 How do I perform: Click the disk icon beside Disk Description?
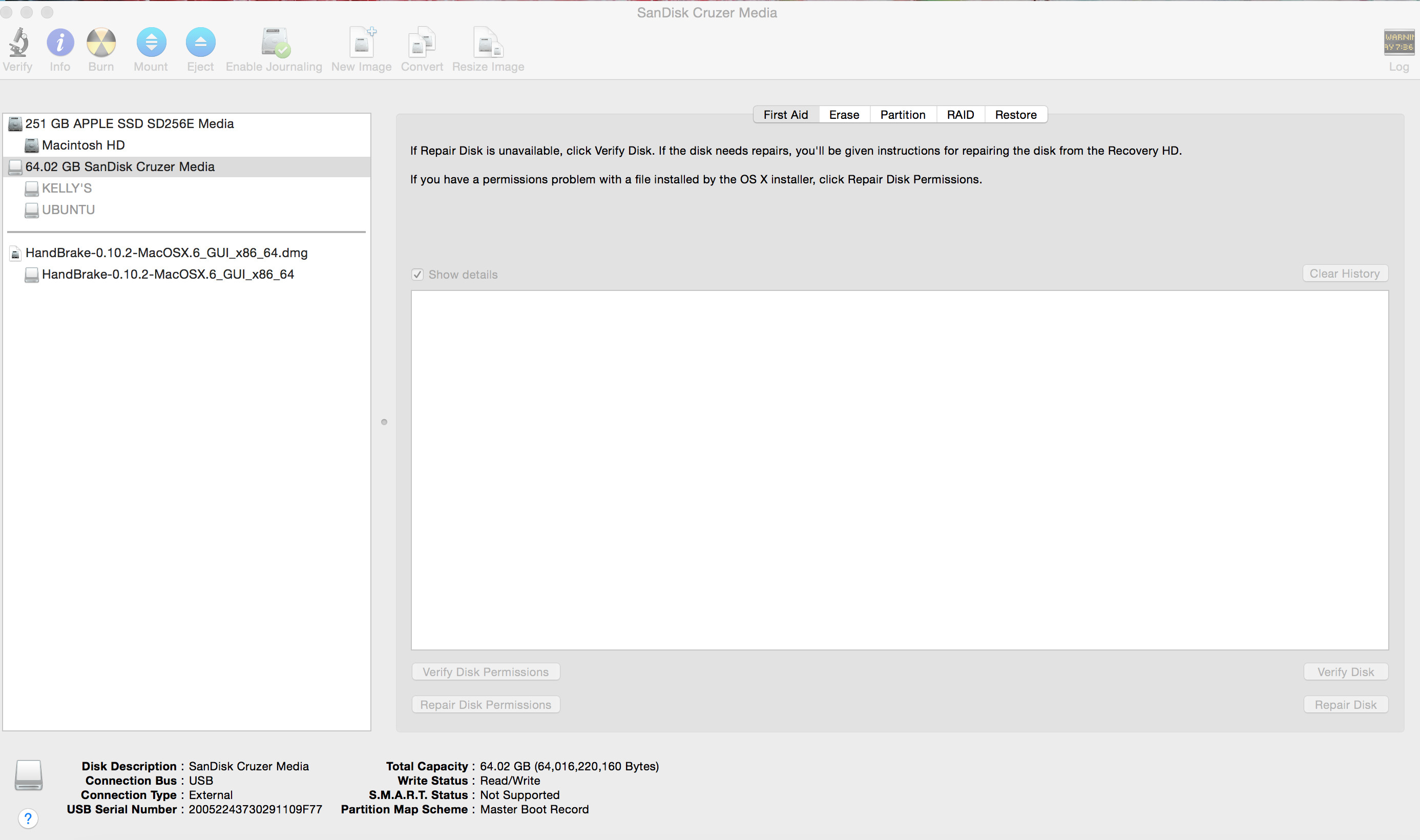click(28, 775)
